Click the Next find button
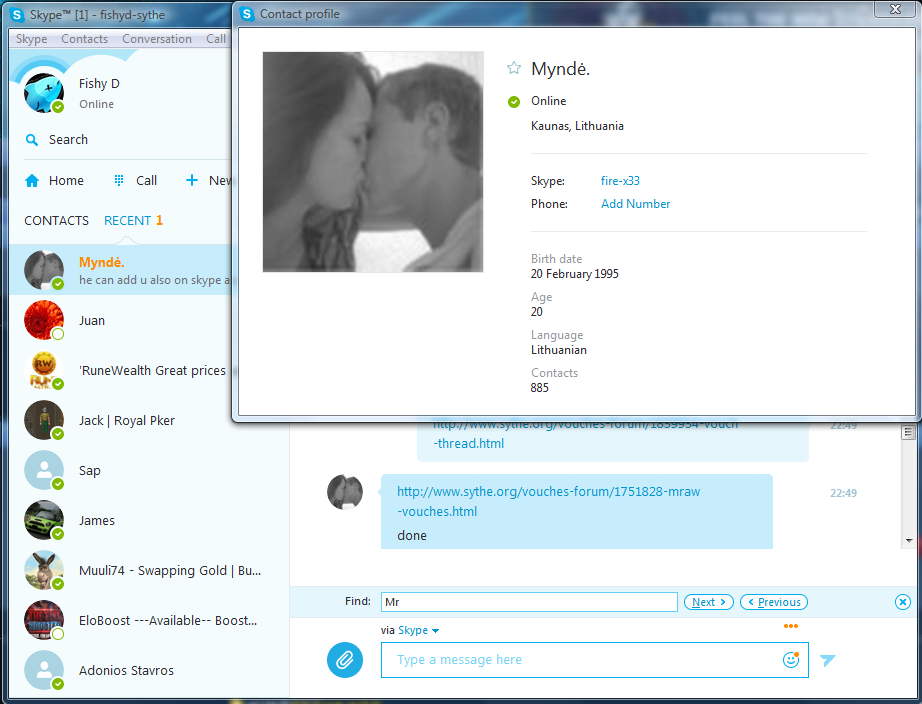The height and width of the screenshot is (704, 922). point(709,602)
